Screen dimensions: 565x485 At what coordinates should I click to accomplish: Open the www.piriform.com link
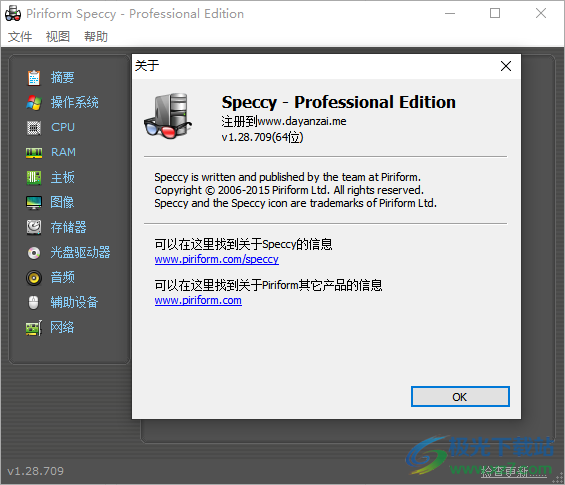tap(198, 301)
